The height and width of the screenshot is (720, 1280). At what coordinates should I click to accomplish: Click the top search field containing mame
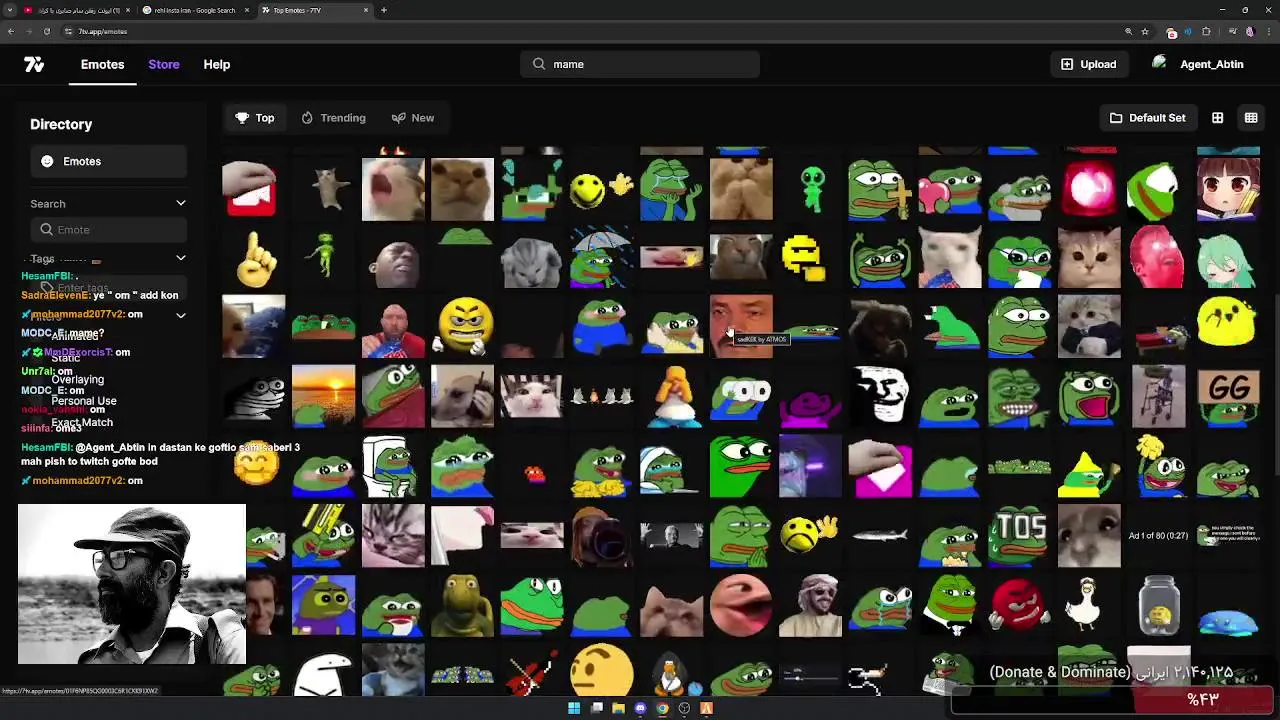click(640, 64)
